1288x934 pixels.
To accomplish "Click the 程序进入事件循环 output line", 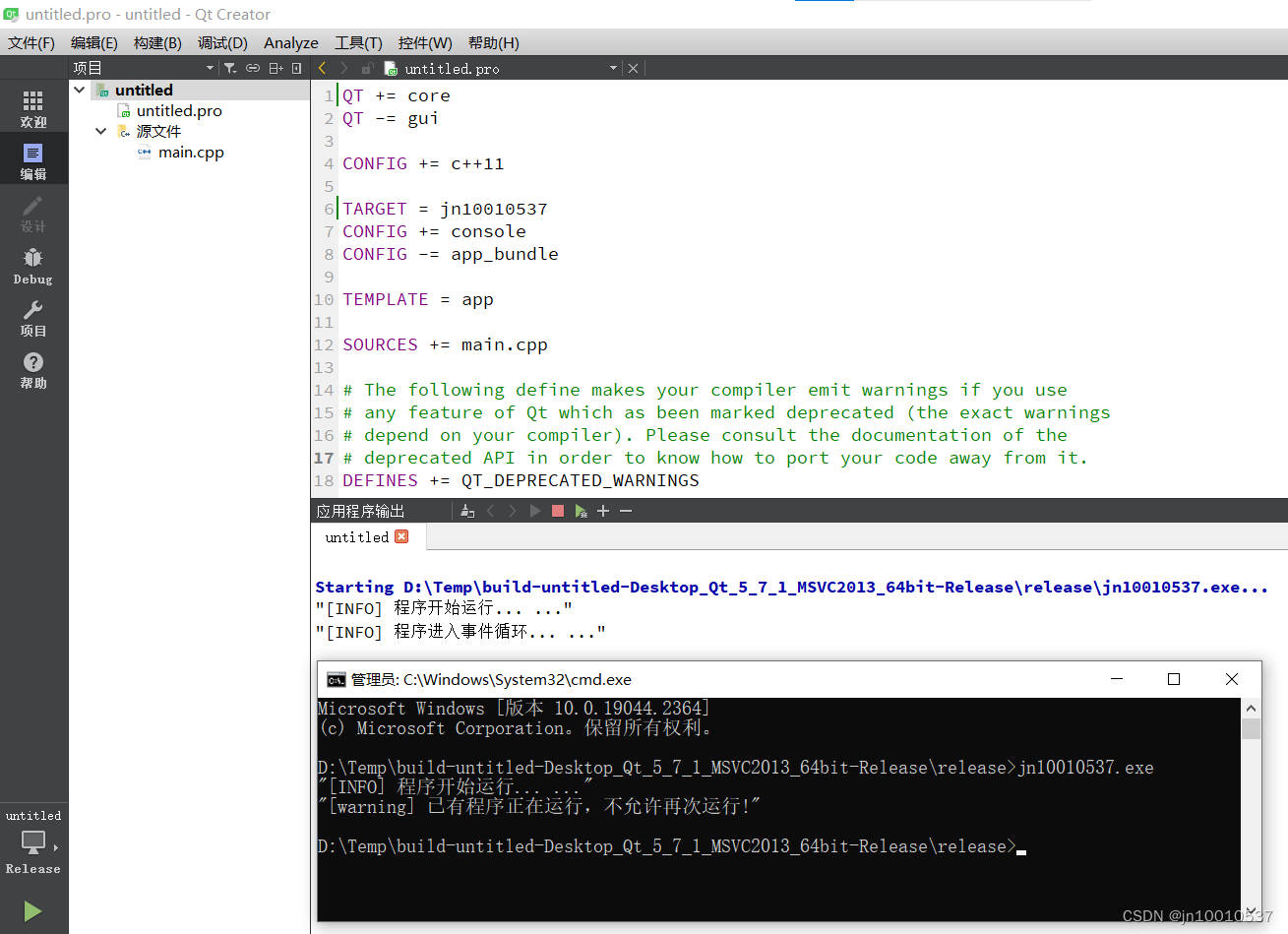I will (460, 631).
